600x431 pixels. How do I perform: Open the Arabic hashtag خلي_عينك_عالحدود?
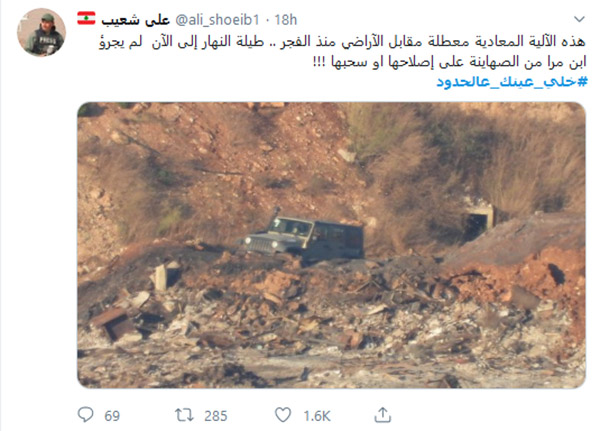coord(512,82)
